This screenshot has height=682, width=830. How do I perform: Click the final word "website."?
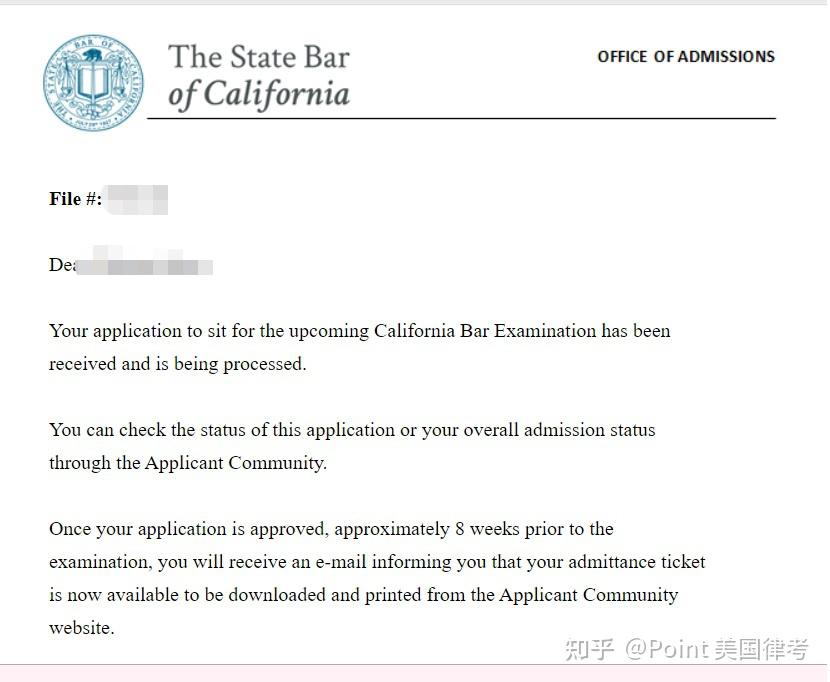point(81,628)
